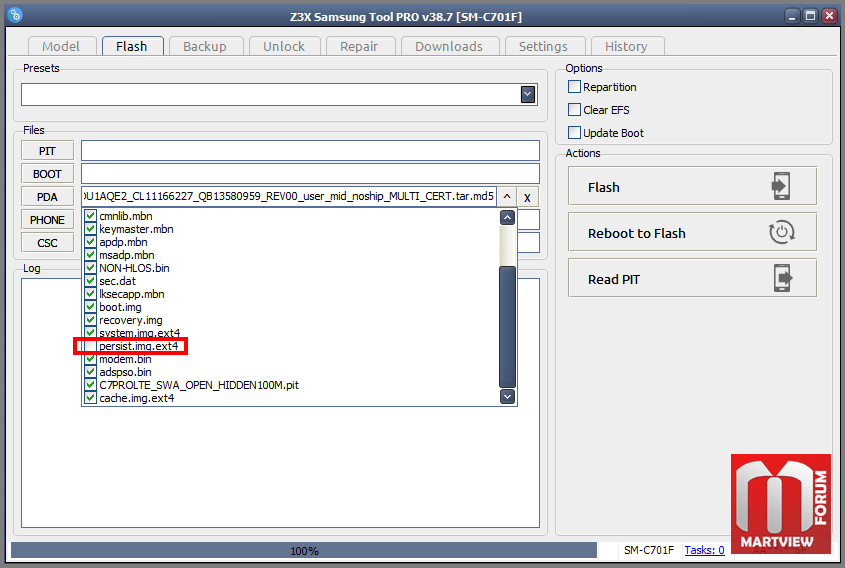Screen dimensions: 845x568
Task: Click the PHONE file button
Action: click(47, 220)
